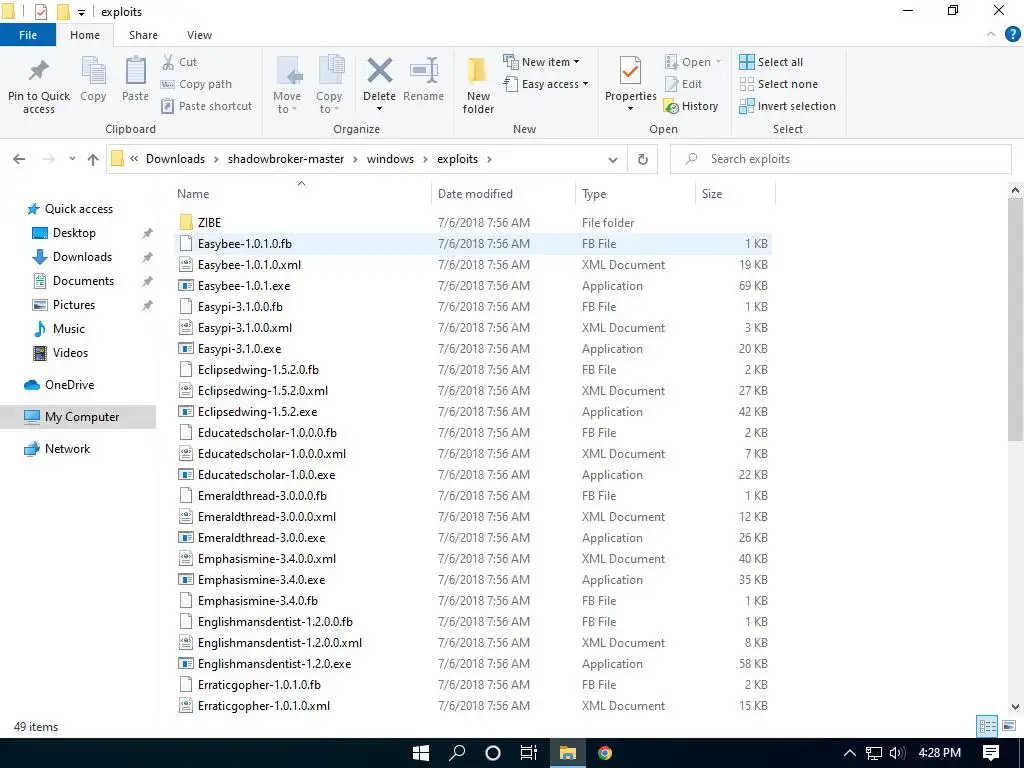Select Network in navigation pane

67,449
